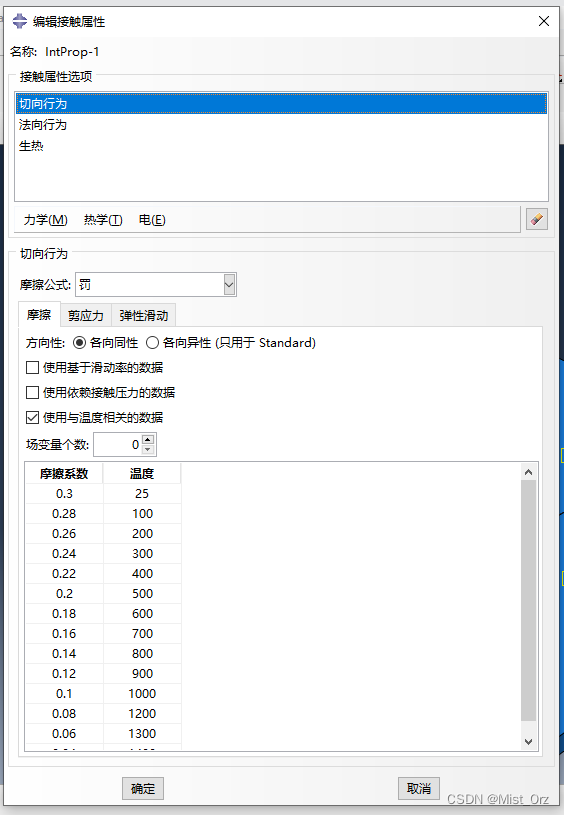Image resolution: width=564 pixels, height=815 pixels.
Task: Increase 场变量个数 with up arrow
Action: click(x=148, y=439)
